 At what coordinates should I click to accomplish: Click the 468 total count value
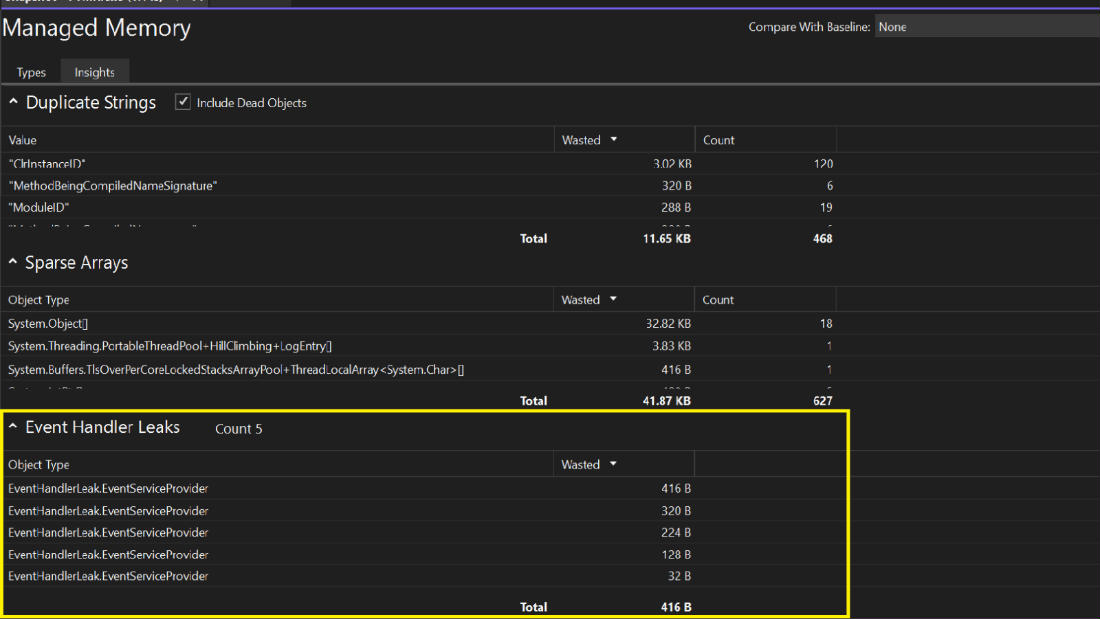[x=822, y=239]
